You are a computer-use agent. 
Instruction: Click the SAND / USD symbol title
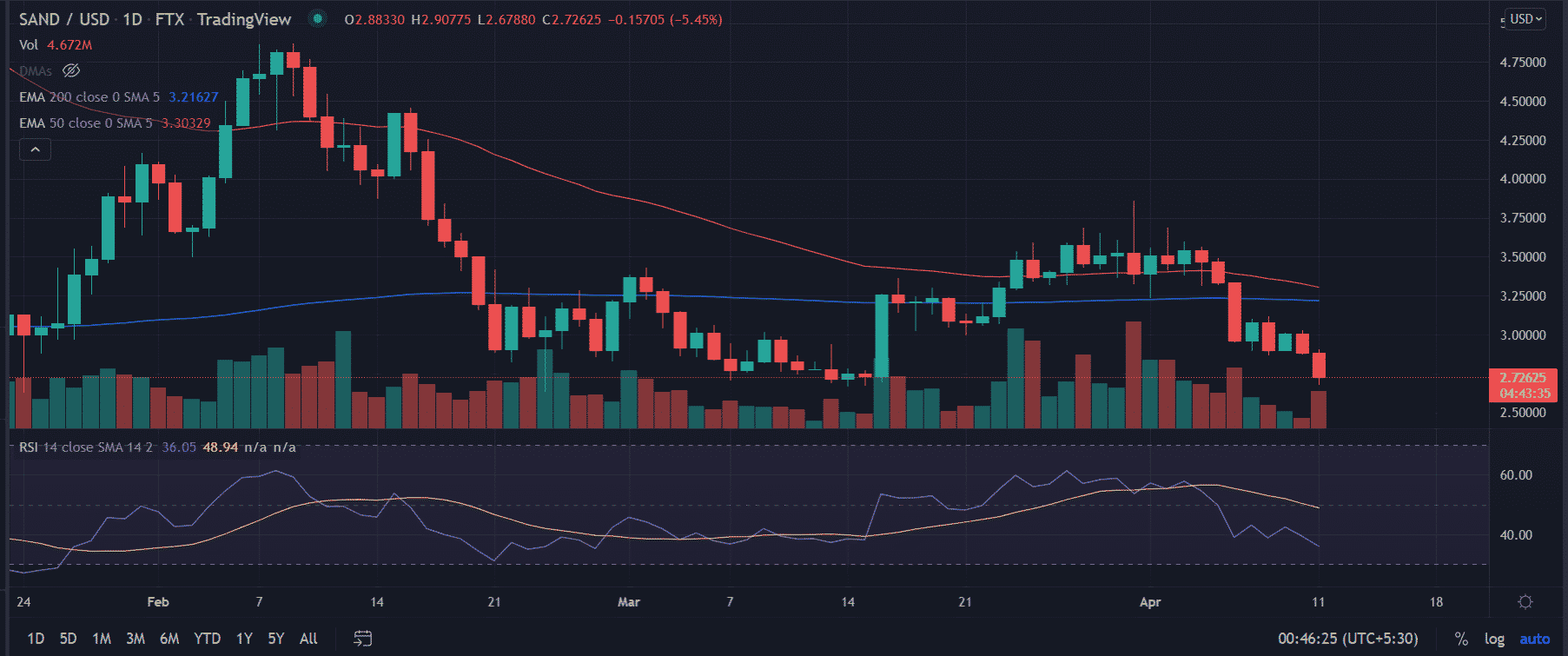[x=64, y=19]
